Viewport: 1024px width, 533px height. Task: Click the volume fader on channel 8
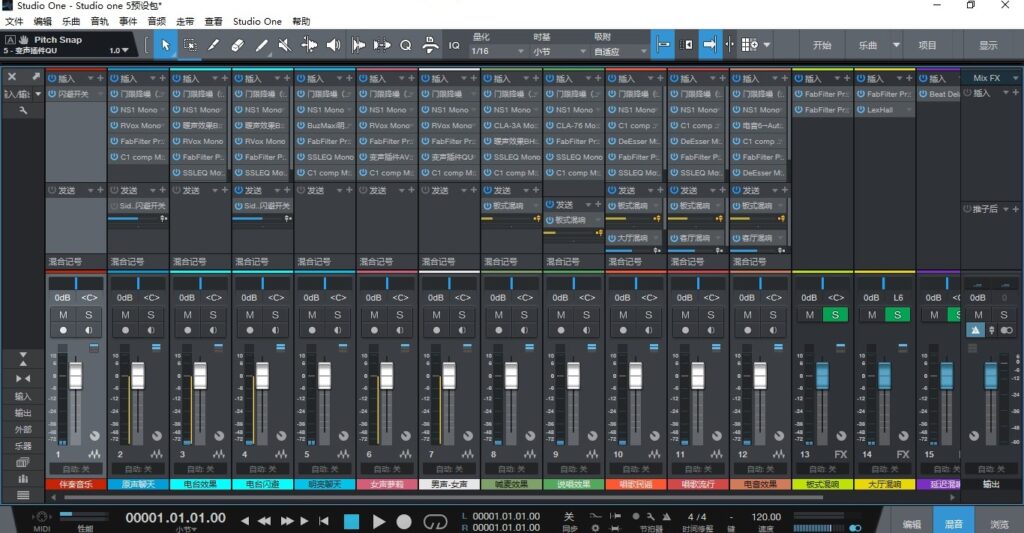pyautogui.click(x=511, y=376)
